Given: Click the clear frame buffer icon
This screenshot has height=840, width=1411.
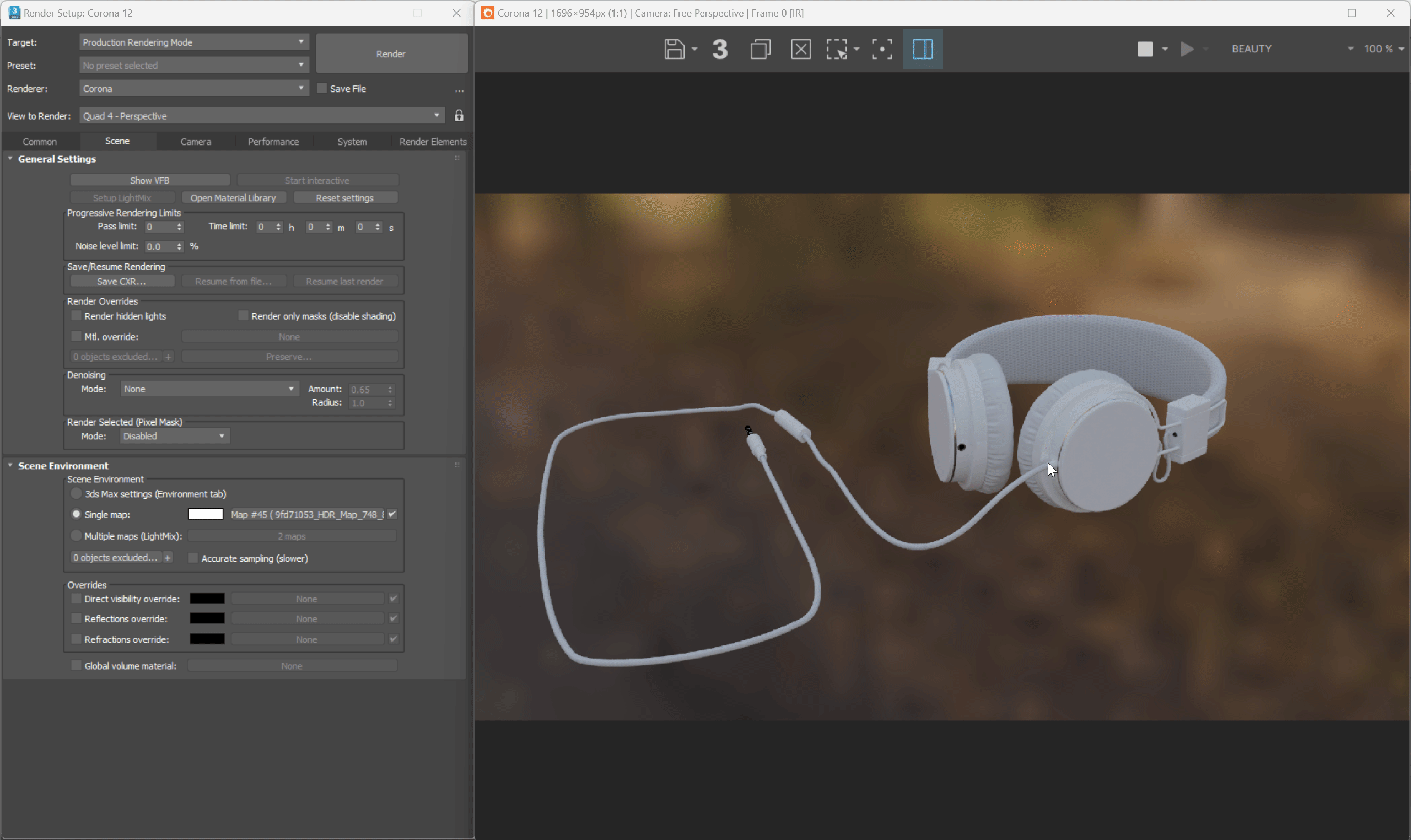Looking at the screenshot, I should (800, 49).
